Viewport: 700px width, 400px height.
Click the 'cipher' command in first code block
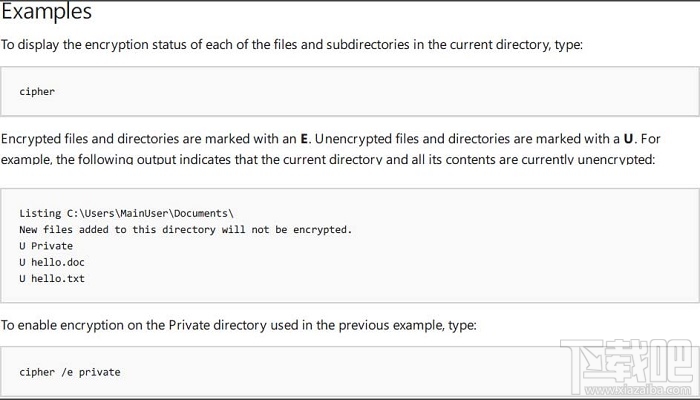(37, 91)
